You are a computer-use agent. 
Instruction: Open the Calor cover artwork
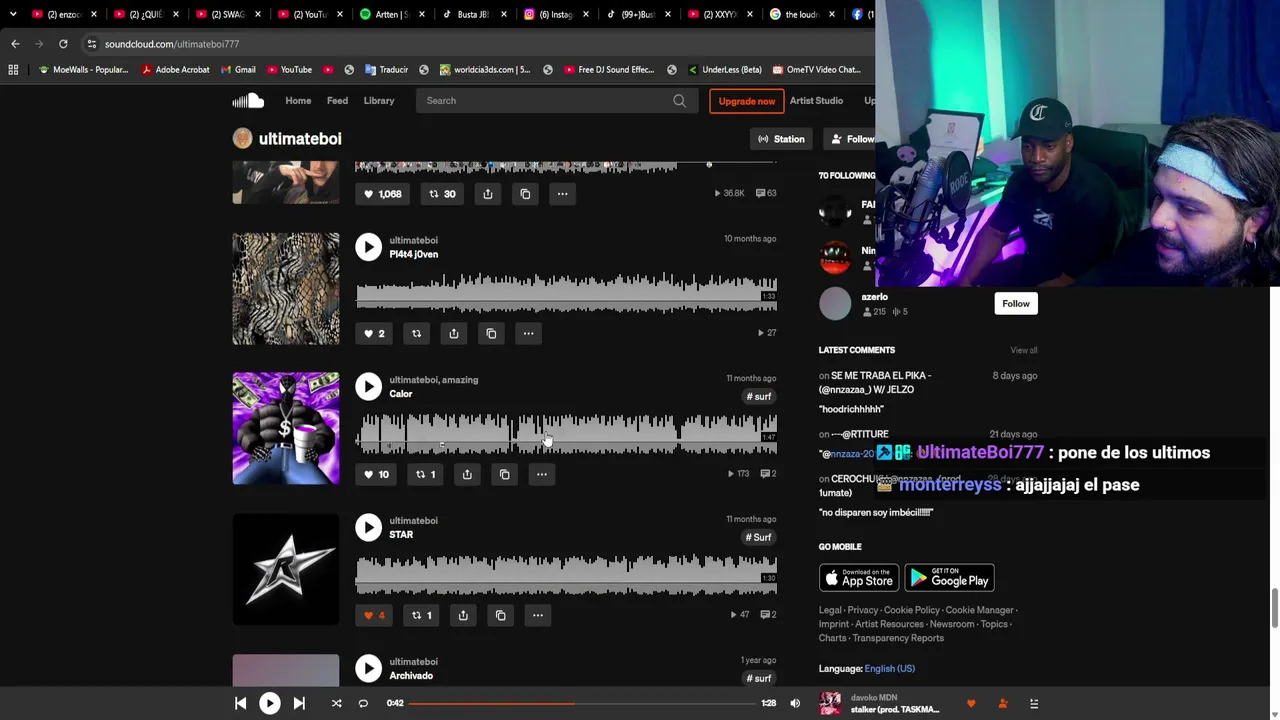[x=286, y=429]
